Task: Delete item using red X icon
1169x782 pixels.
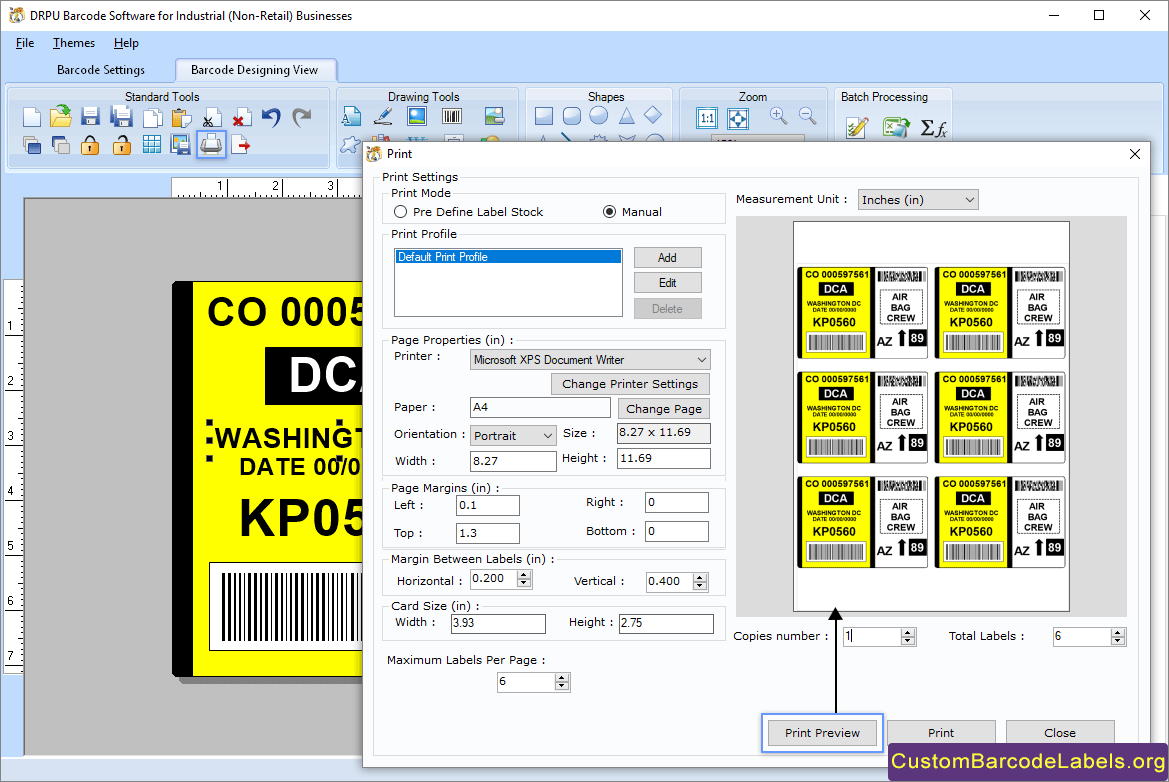Action: (241, 118)
